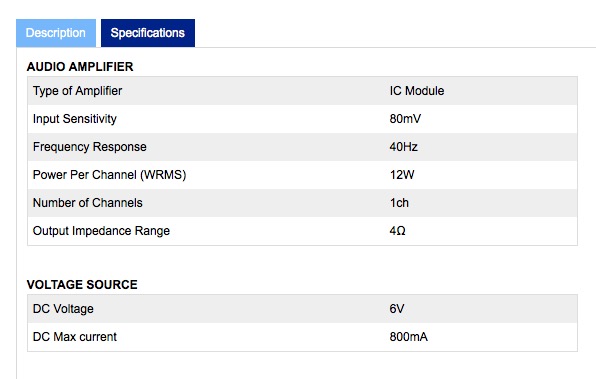
Task: Select the Number of Channels row label
Action: 88,203
